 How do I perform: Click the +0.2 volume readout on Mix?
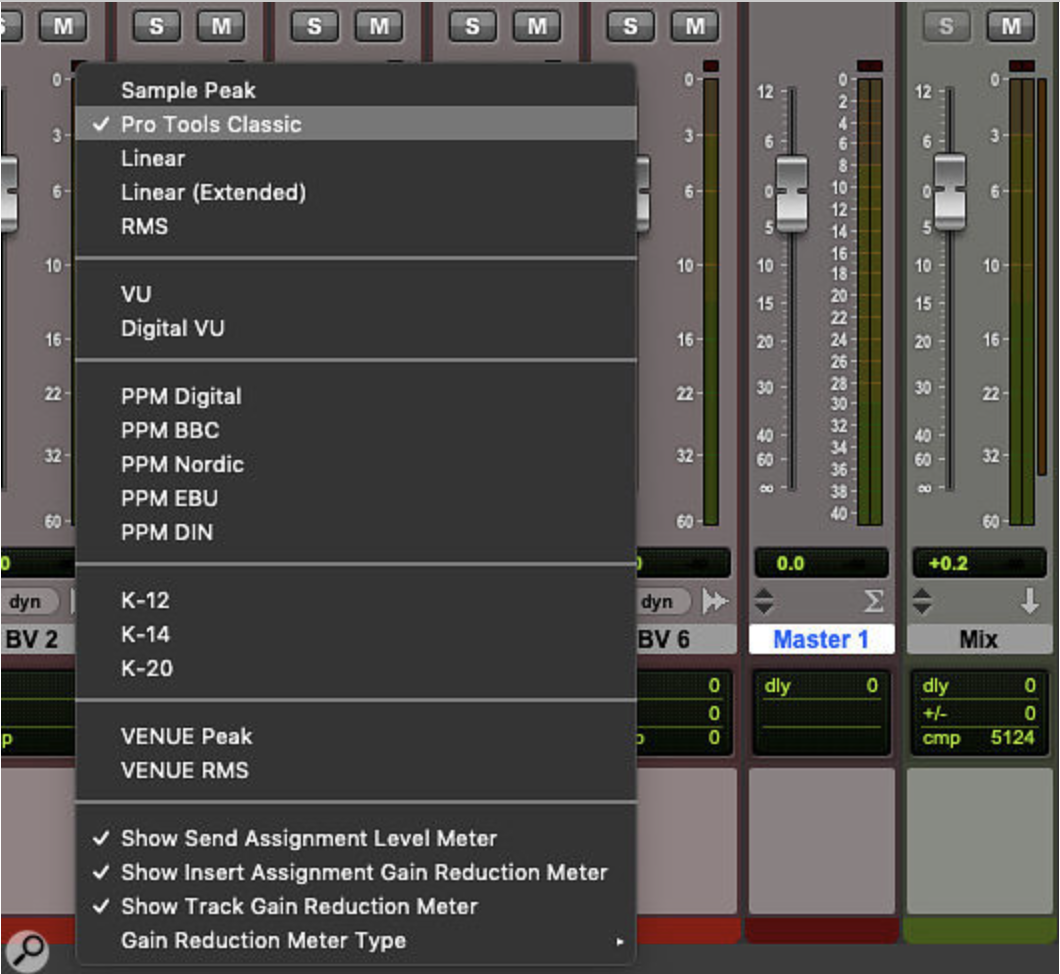[979, 563]
